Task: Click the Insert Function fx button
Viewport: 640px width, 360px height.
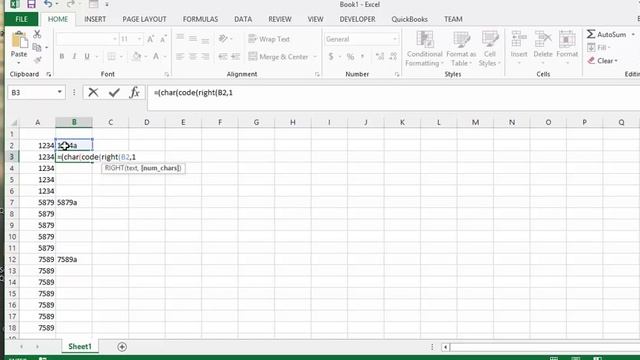Action: tap(134, 93)
